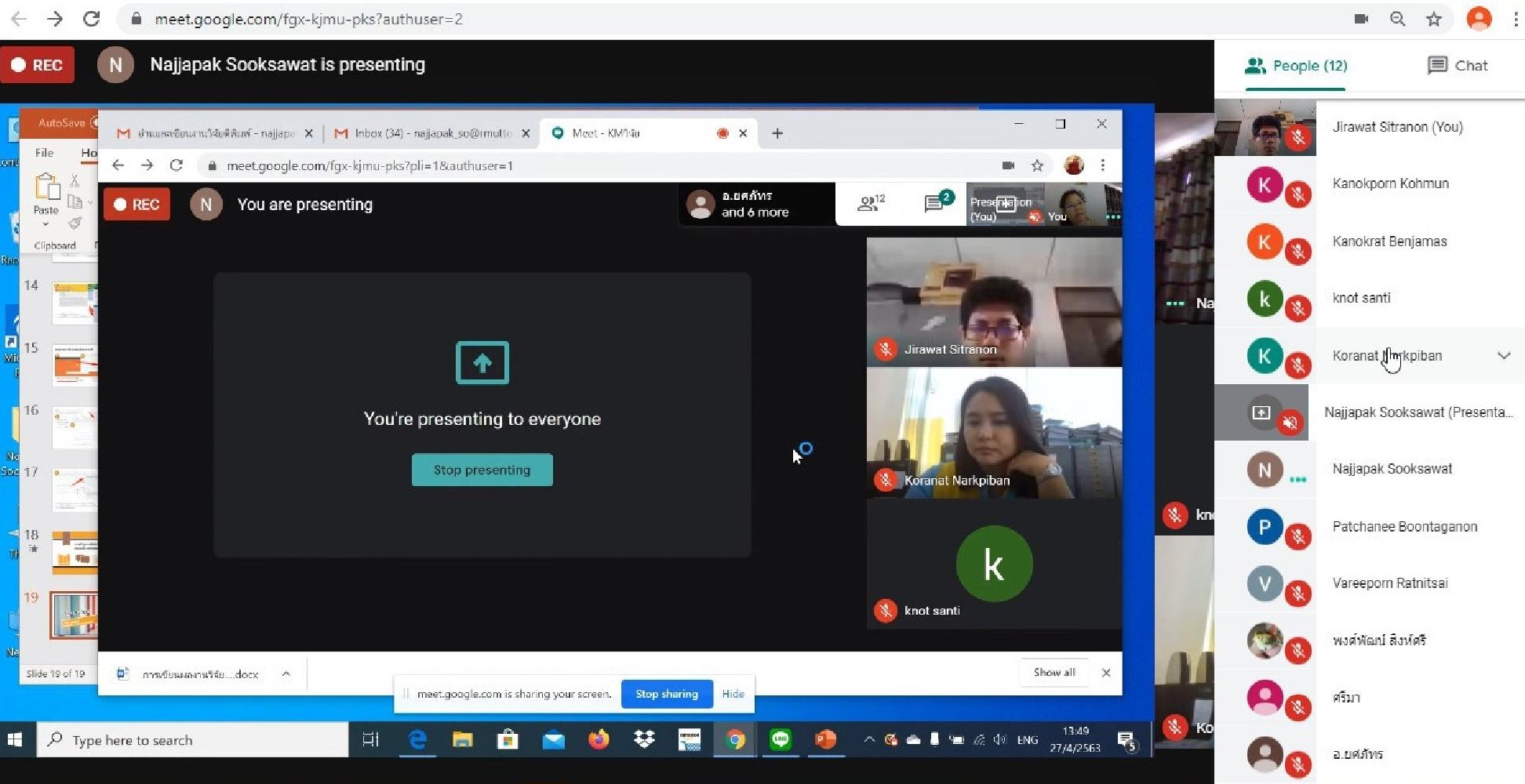Hide the screen sharing notification bar

[x=733, y=694]
